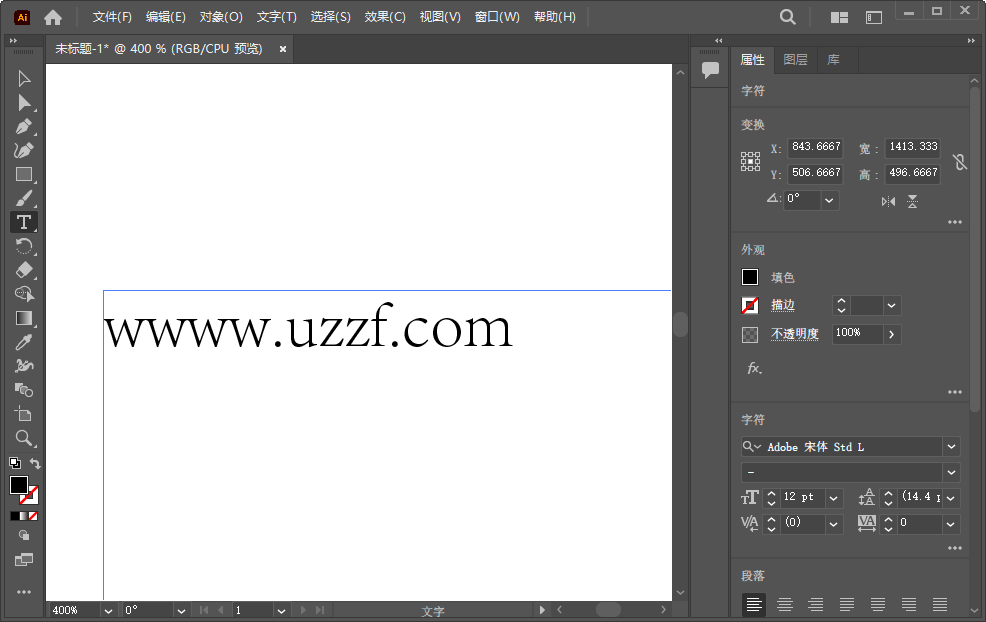Select the Eyedropper tool

[x=23, y=342]
